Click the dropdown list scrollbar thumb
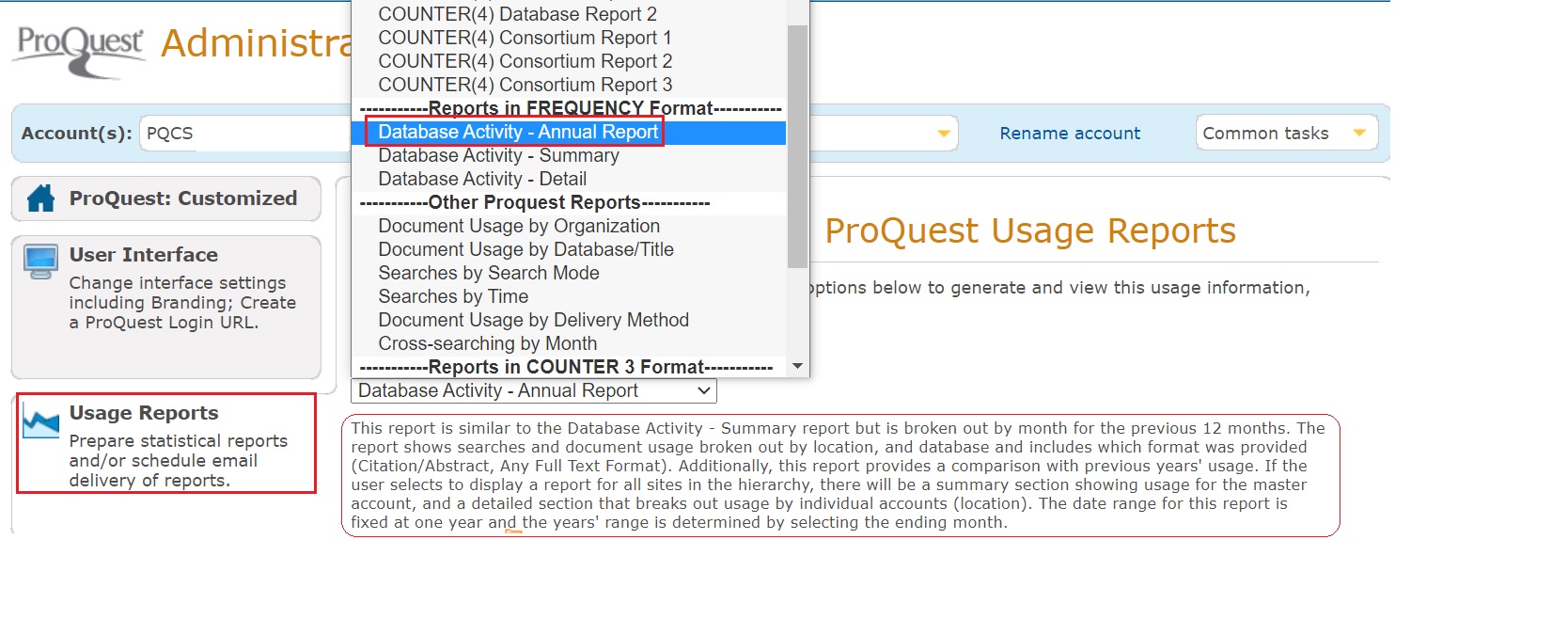The image size is (1568, 635). click(797, 146)
